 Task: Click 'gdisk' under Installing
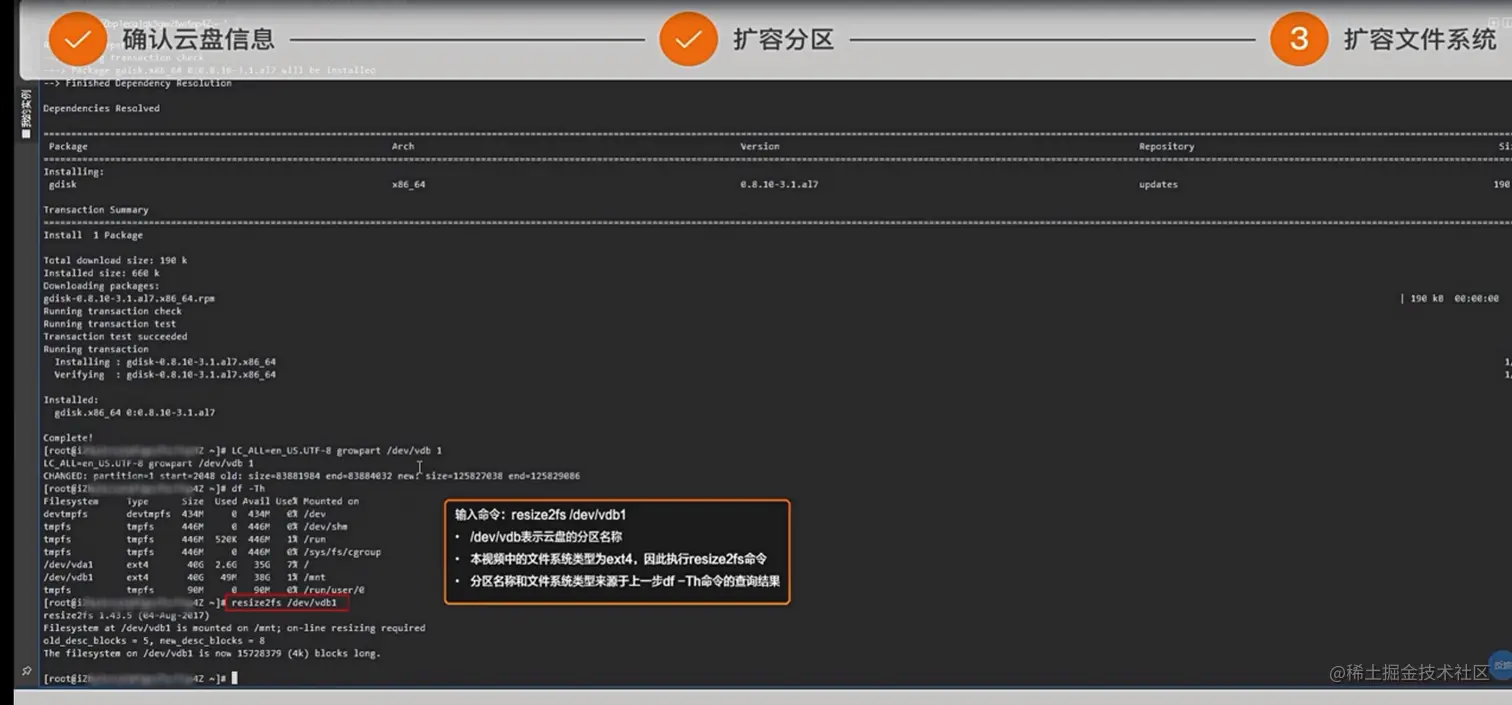[62, 184]
